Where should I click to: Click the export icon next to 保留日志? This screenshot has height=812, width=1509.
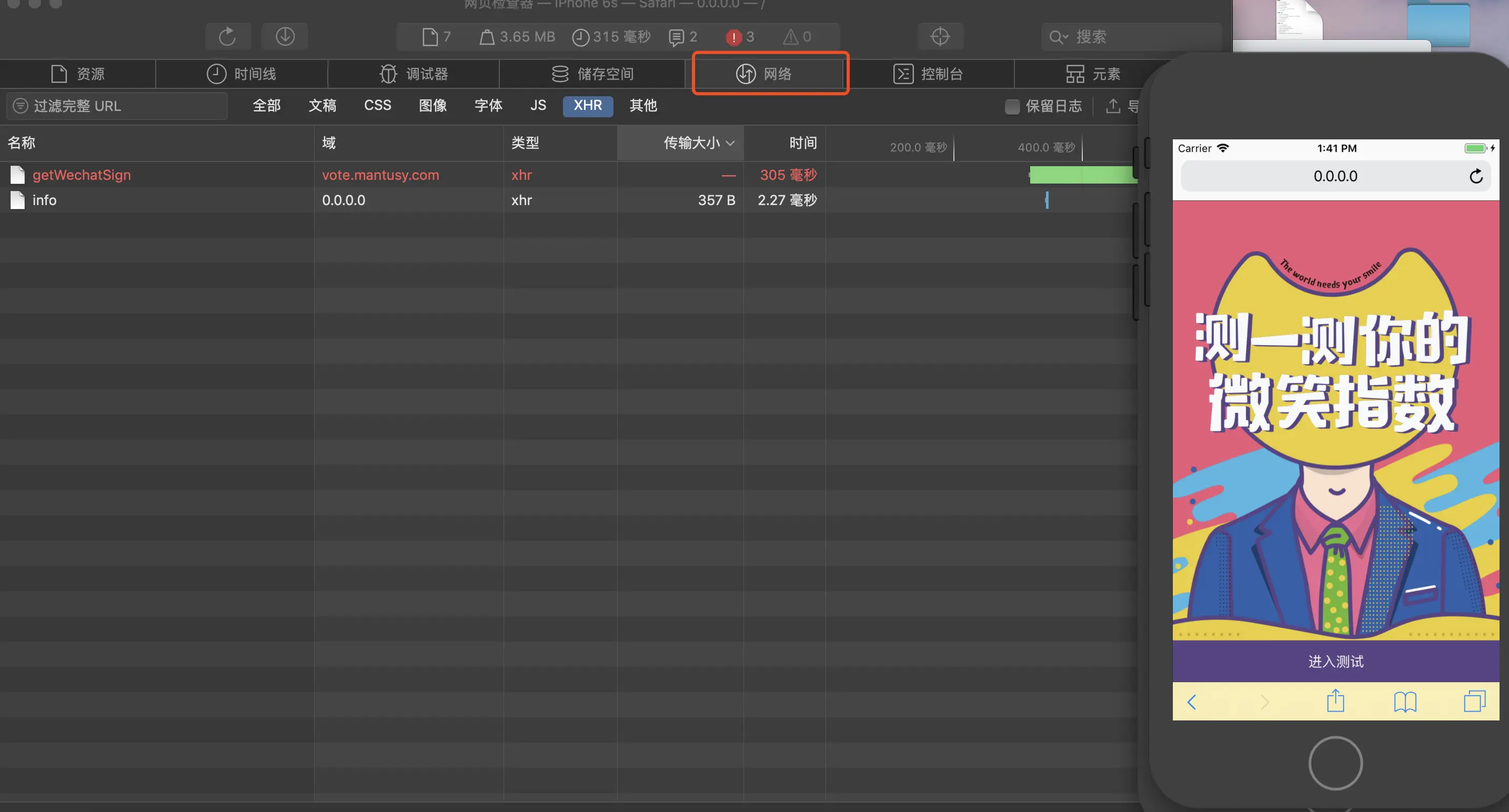pos(1112,106)
